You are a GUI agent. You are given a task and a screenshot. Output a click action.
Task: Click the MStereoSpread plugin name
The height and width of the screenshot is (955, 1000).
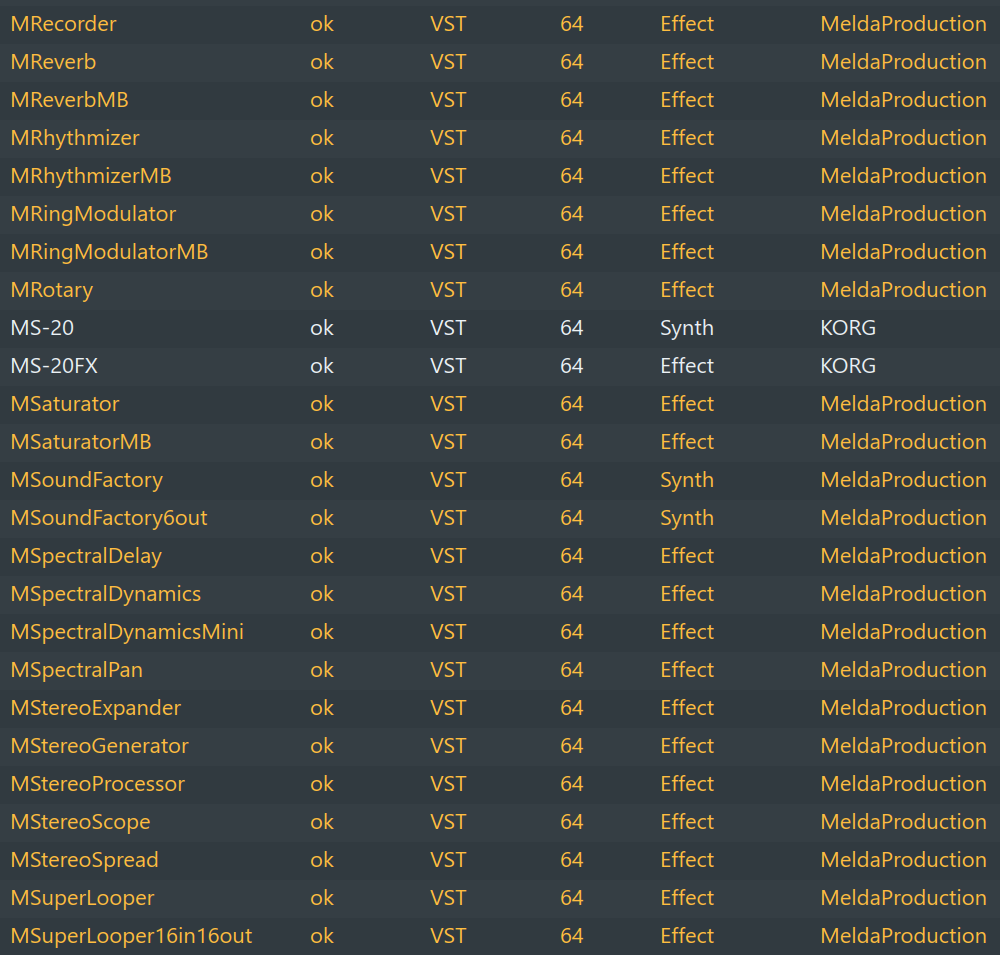coord(84,860)
